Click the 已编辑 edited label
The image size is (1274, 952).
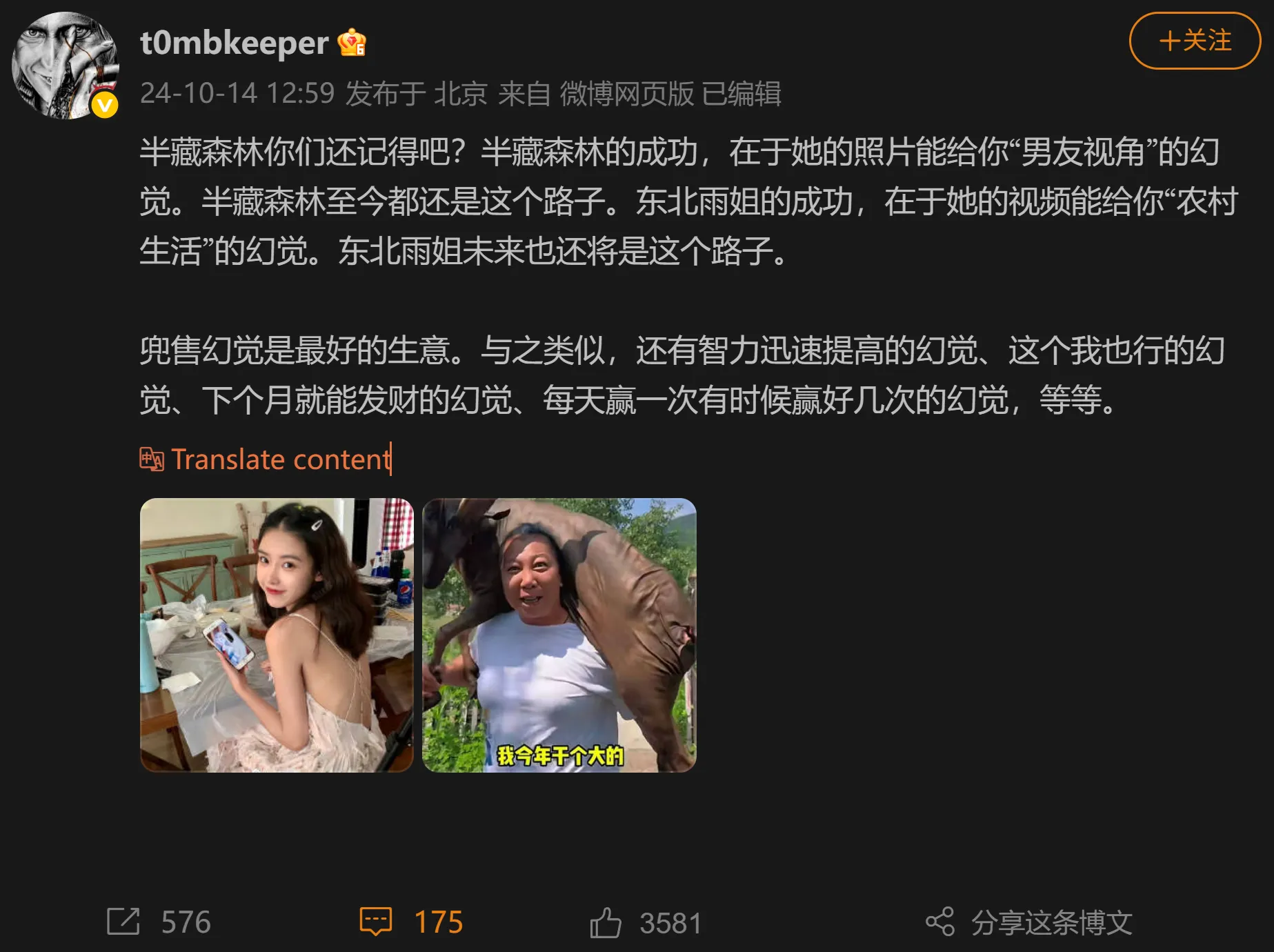click(x=741, y=93)
